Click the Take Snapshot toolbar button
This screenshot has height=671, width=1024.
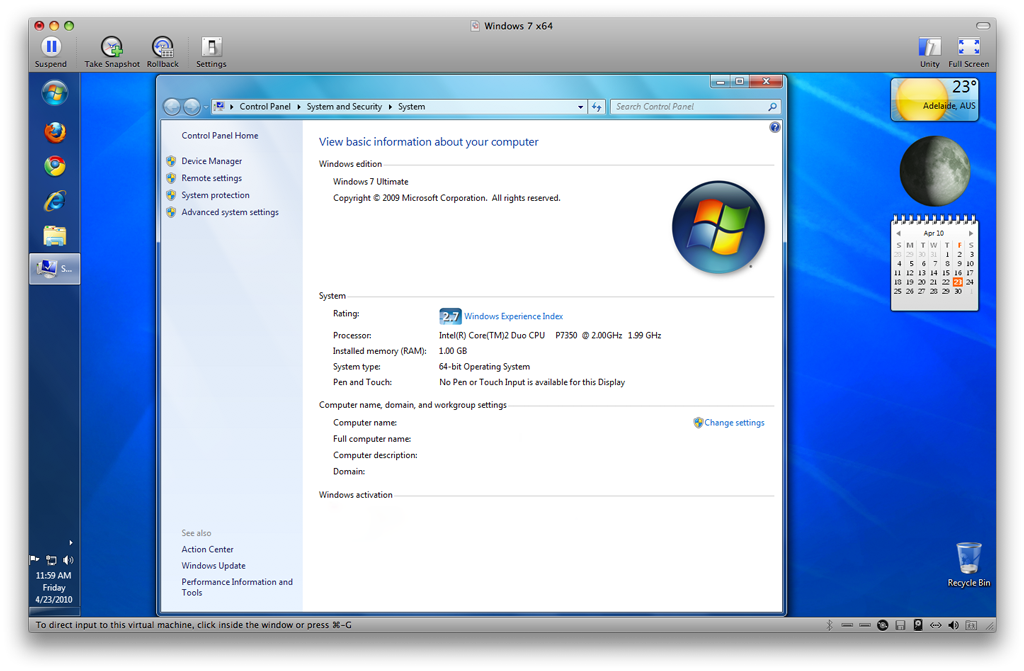tap(112, 52)
